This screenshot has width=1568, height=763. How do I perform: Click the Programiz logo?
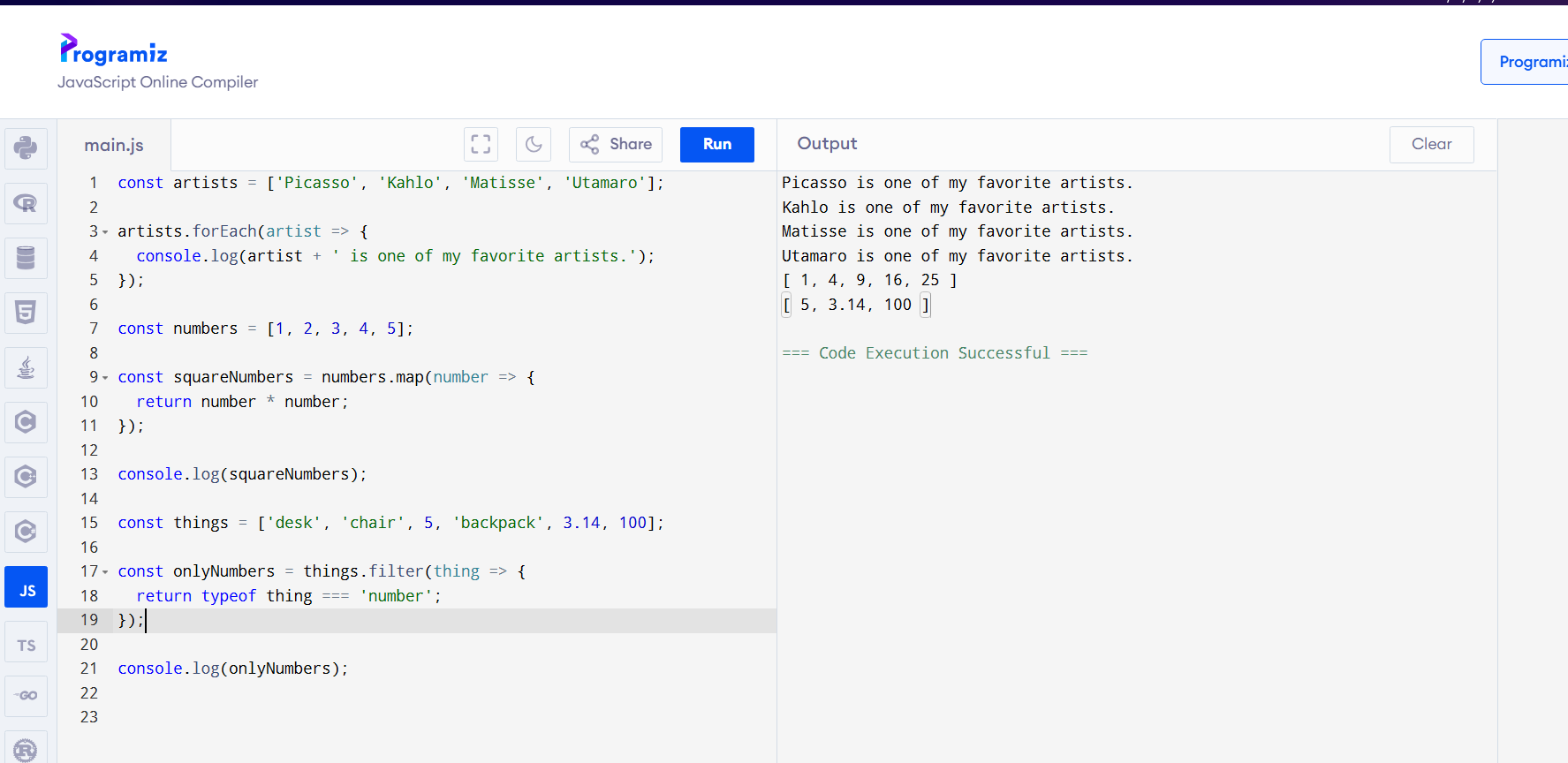pos(114,51)
